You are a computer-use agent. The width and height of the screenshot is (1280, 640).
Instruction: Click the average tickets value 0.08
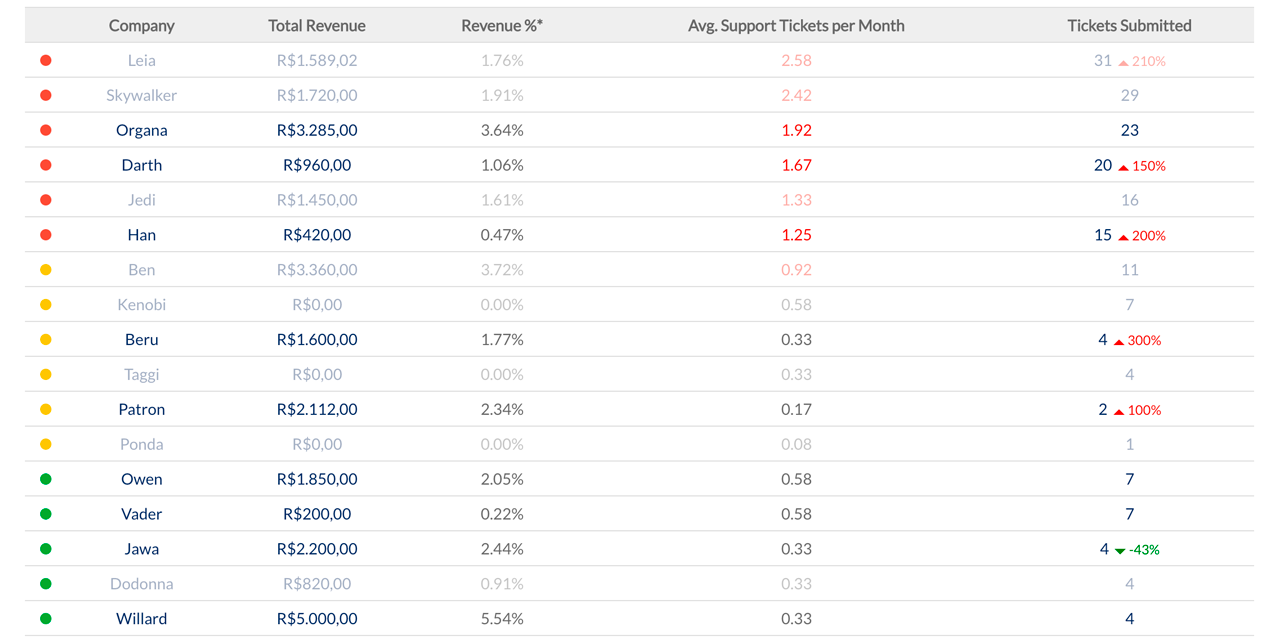pyautogui.click(x=796, y=444)
